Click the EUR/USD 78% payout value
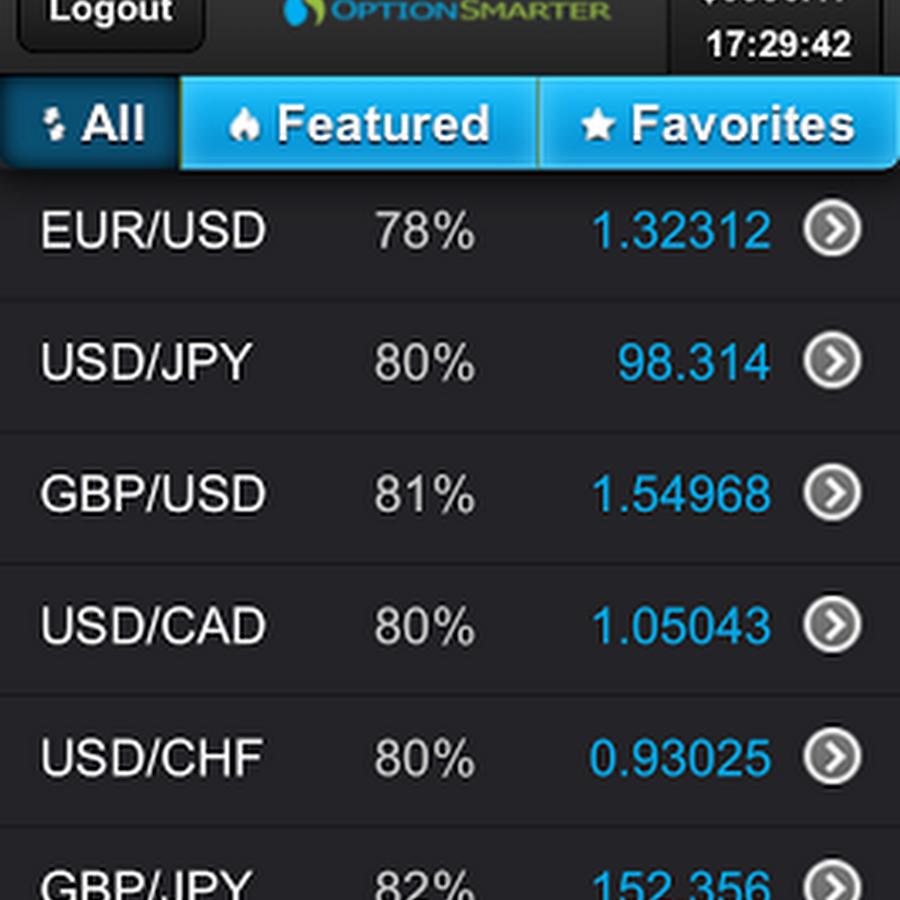900x900 pixels. [424, 231]
